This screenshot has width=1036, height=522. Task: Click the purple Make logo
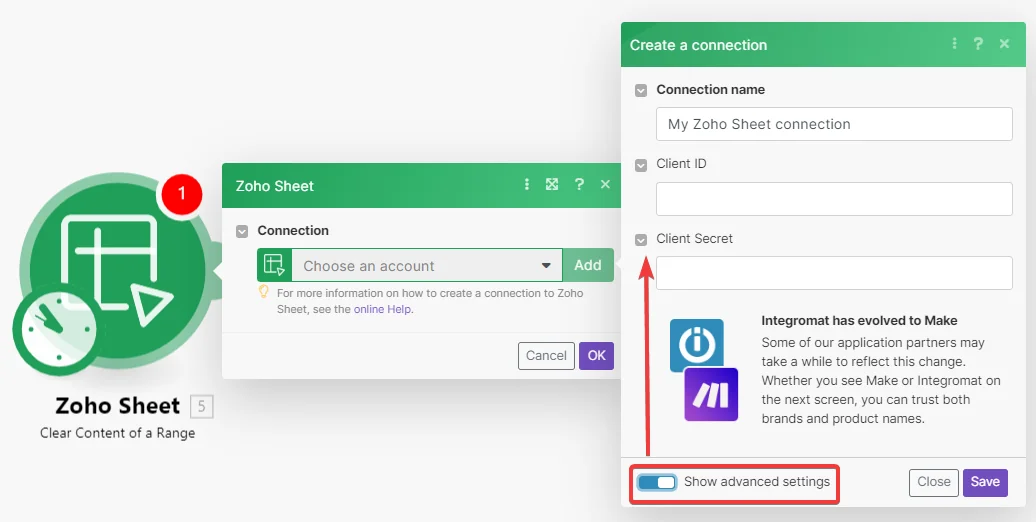711,394
